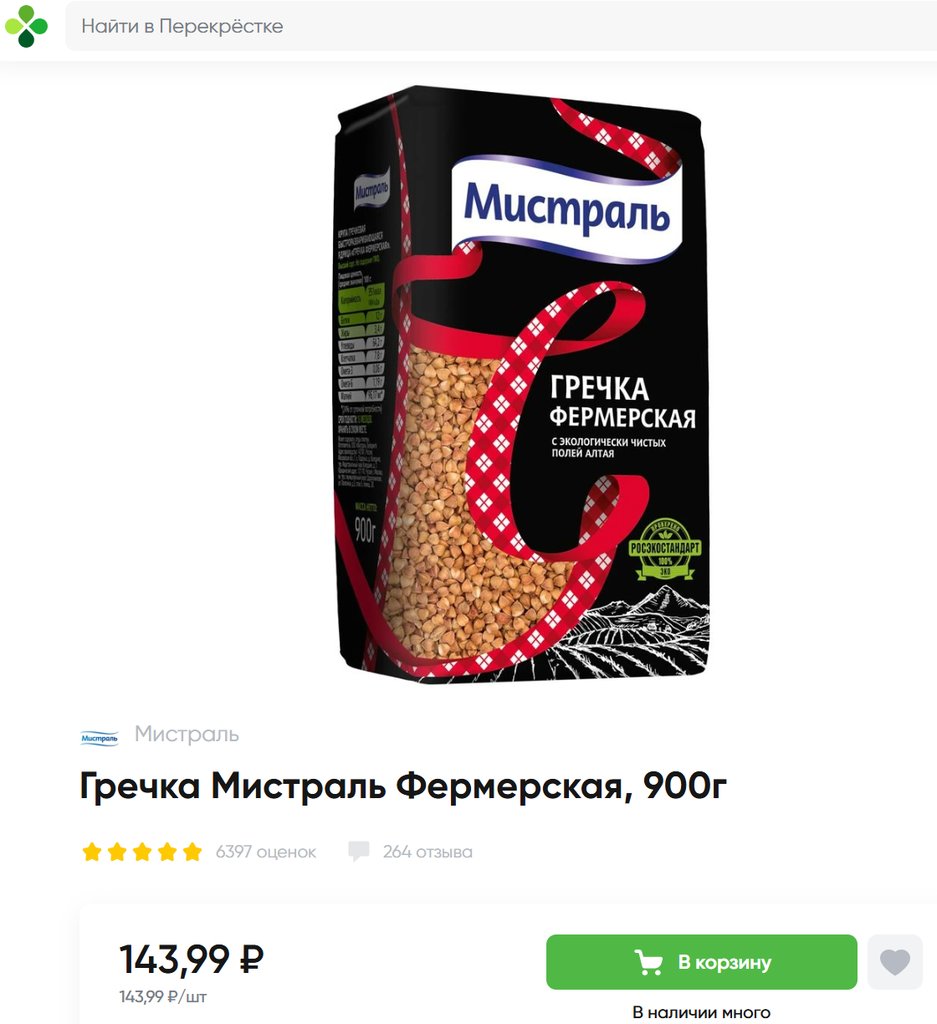Click the fifth rating star
The height and width of the screenshot is (1024, 937).
tap(193, 852)
